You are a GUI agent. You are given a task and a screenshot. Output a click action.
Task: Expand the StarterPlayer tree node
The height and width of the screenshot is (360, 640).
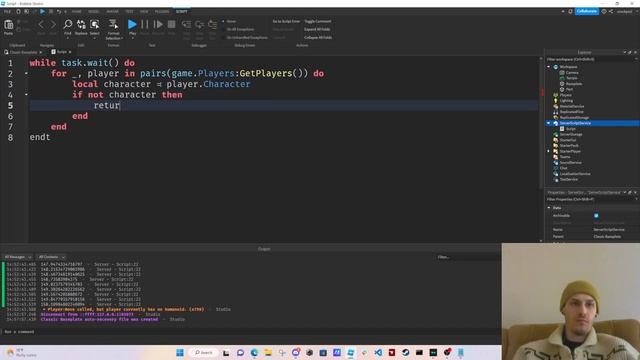[x=549, y=151]
